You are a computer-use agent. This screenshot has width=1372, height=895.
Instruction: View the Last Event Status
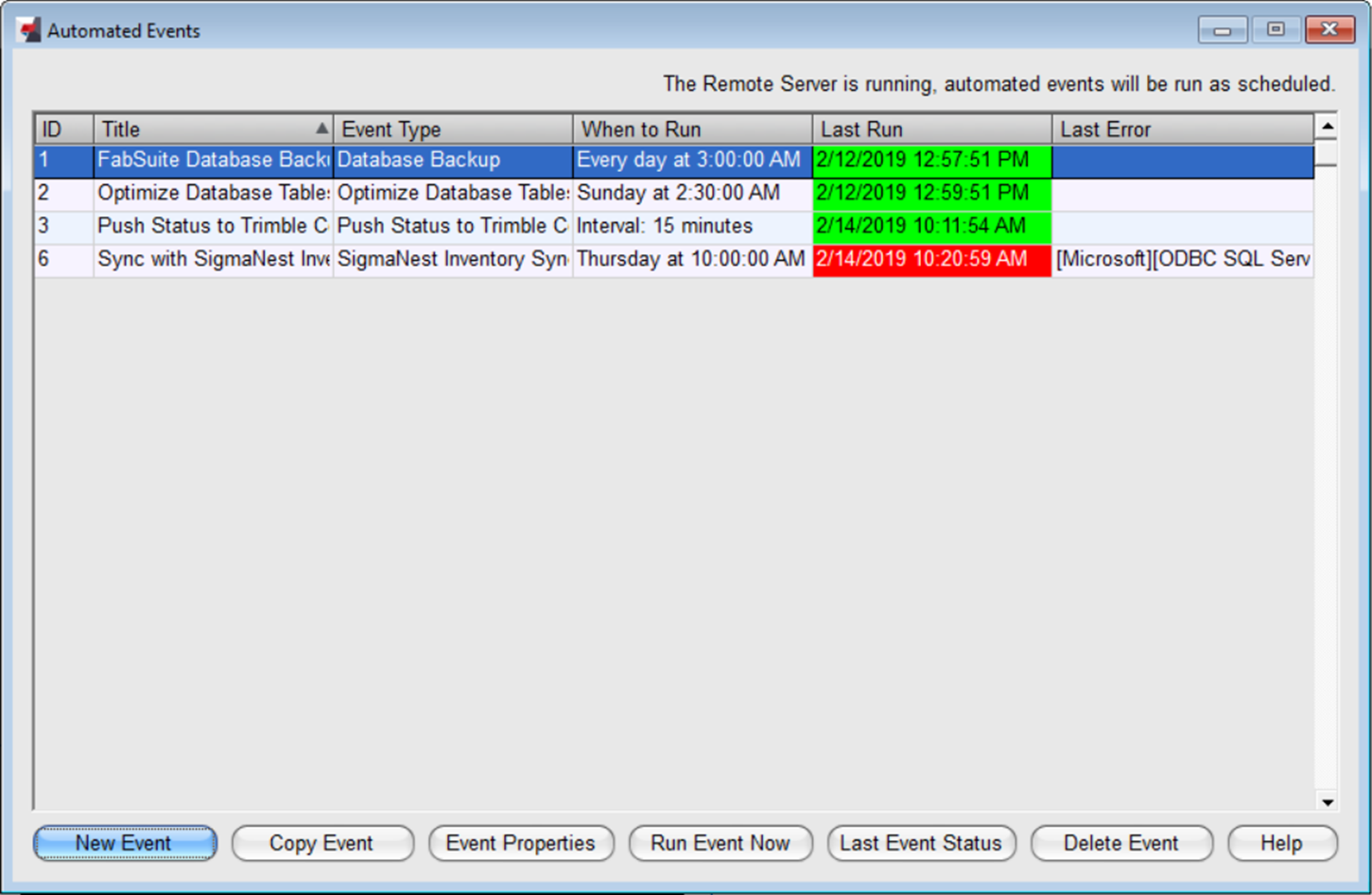tap(921, 843)
